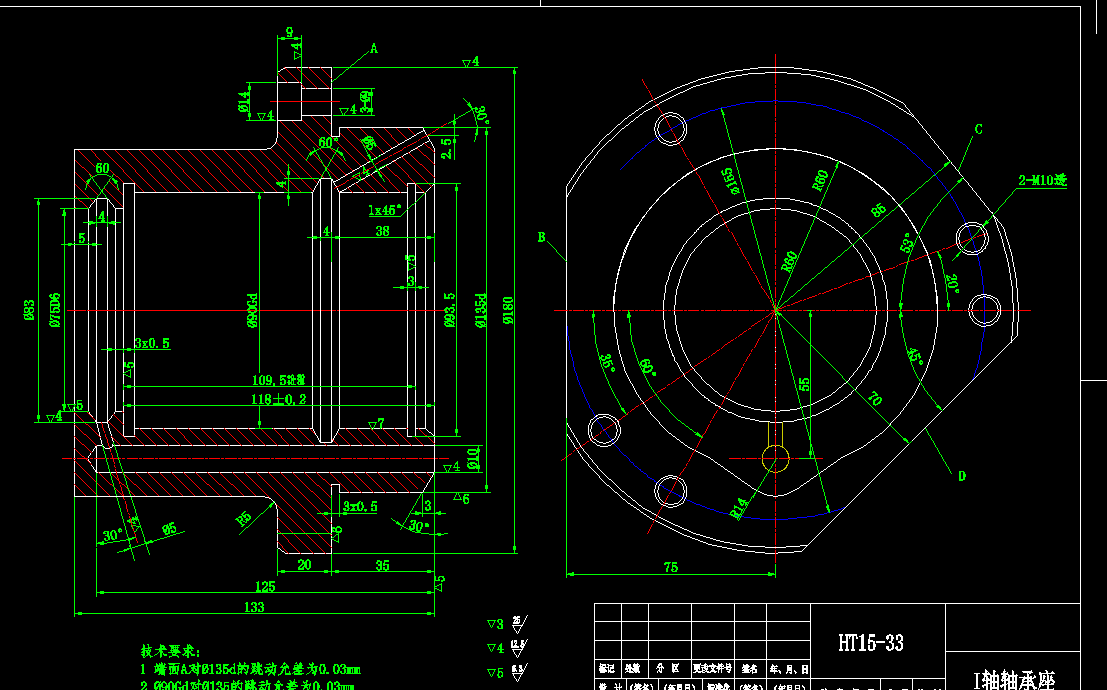Select the R14 radius dimension
The width and height of the screenshot is (1107, 690).
click(x=738, y=508)
